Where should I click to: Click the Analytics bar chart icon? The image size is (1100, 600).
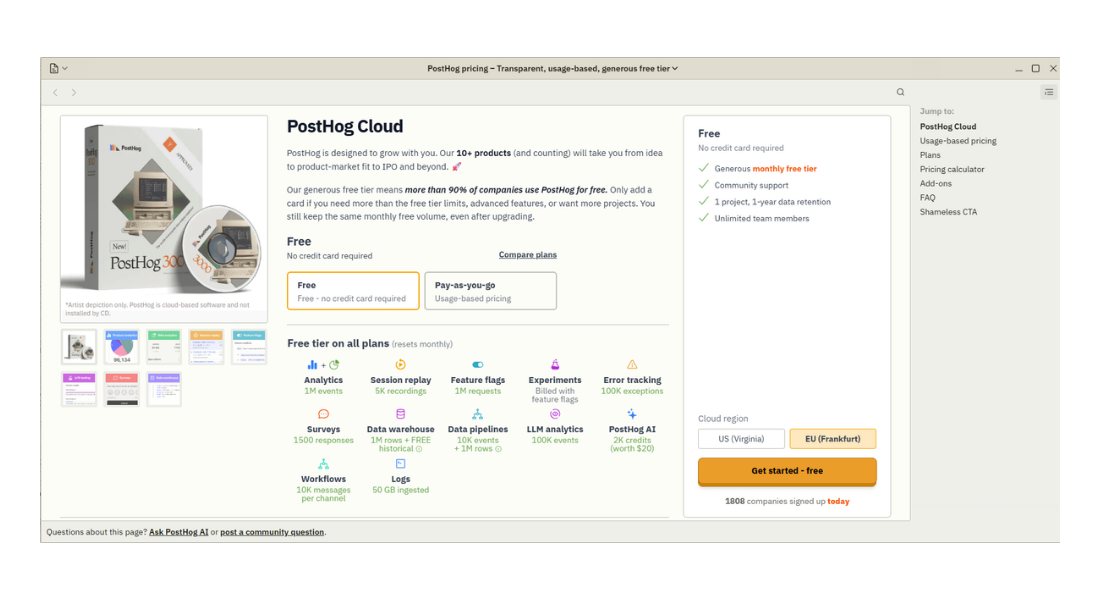pyautogui.click(x=312, y=365)
